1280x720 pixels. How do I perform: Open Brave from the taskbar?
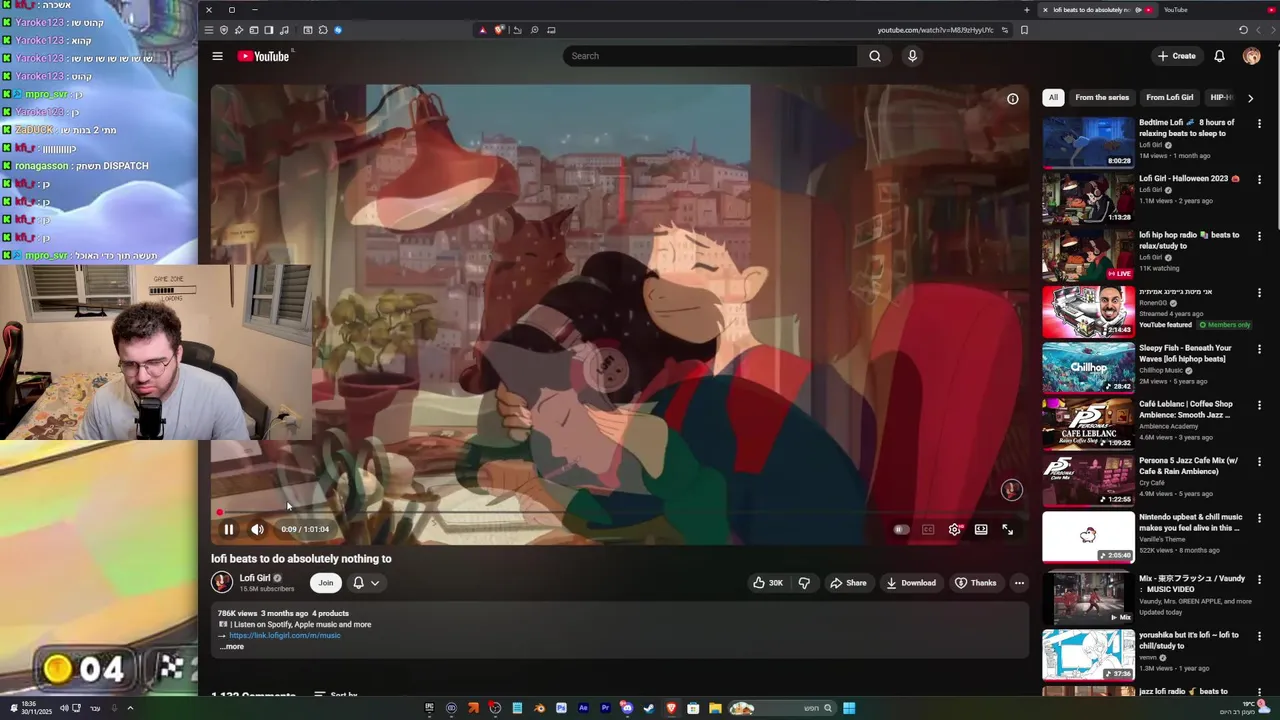coord(671,708)
